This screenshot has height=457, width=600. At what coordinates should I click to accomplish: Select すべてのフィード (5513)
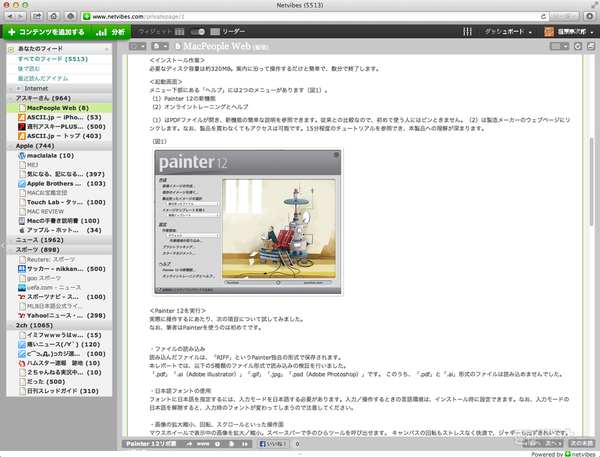pos(53,59)
